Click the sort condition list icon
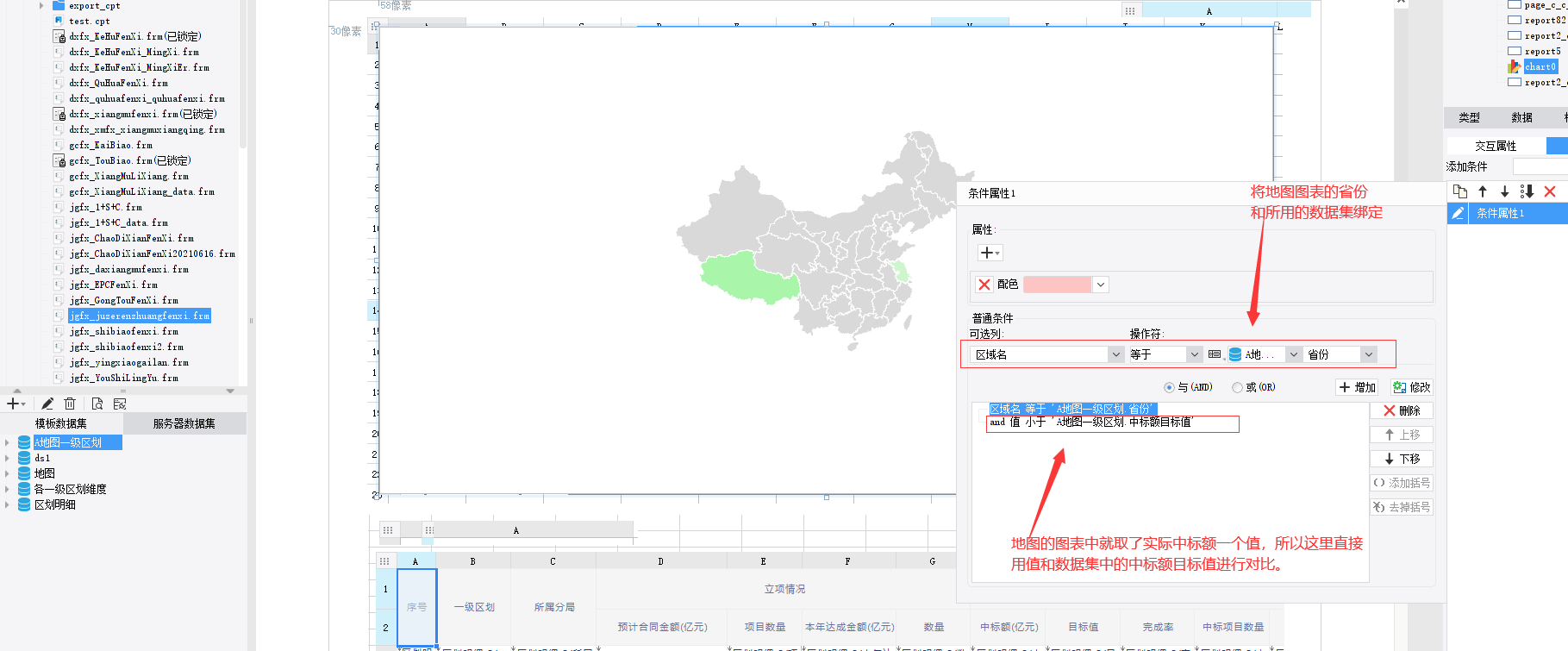The height and width of the screenshot is (651, 1568). 1527,191
